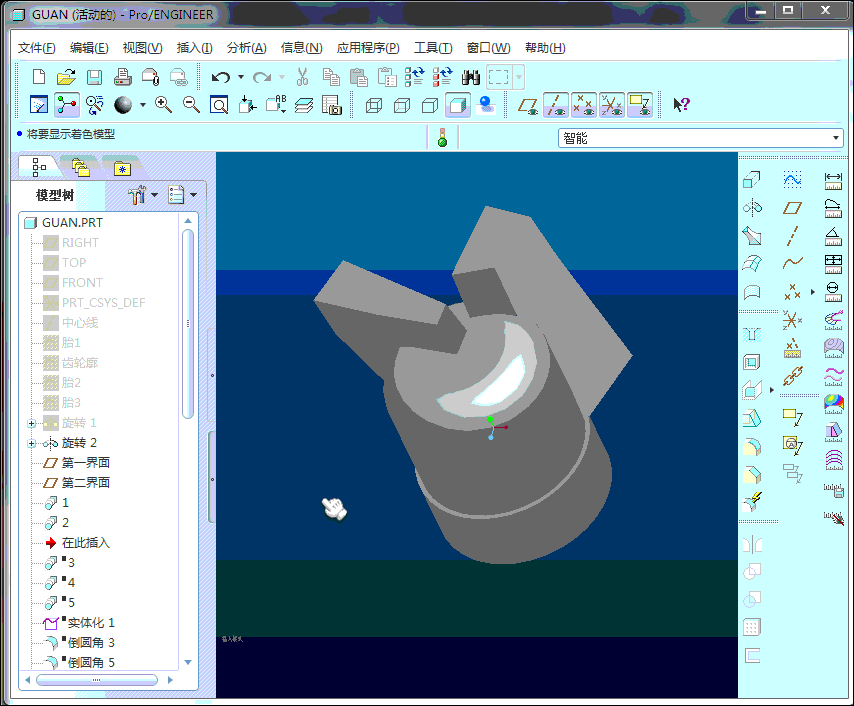Open the 视图(V) menu

coord(142,48)
